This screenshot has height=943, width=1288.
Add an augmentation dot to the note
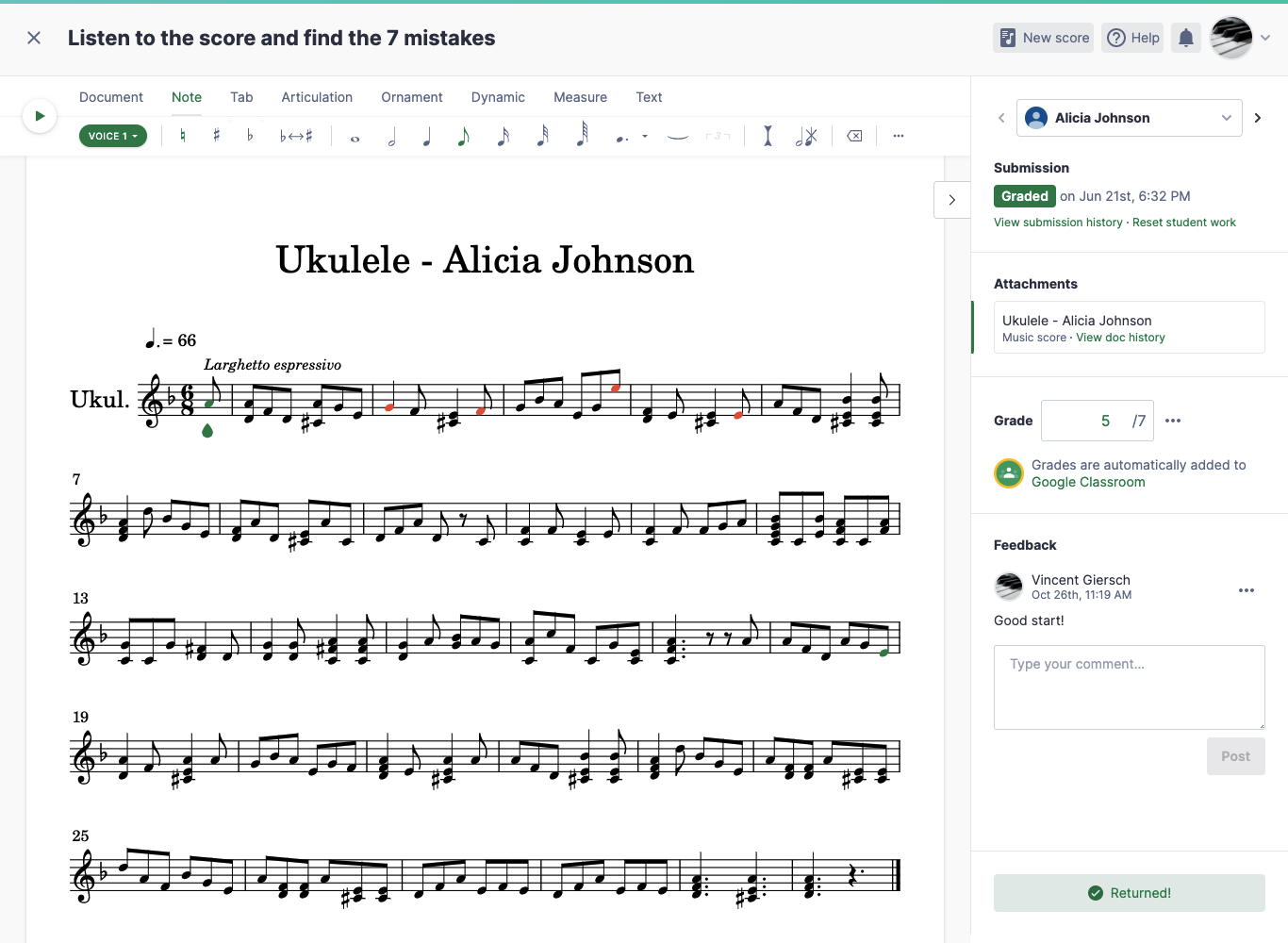pyautogui.click(x=619, y=136)
